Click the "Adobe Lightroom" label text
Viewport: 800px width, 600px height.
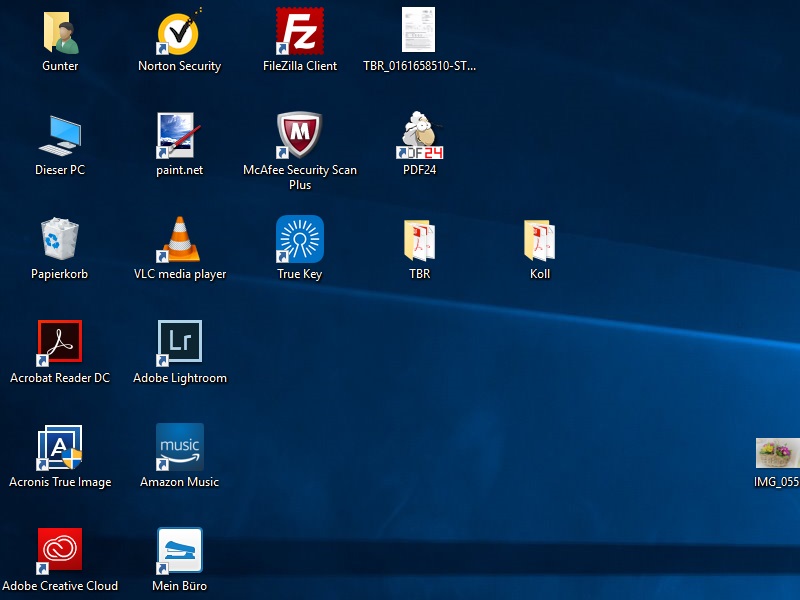(180, 378)
